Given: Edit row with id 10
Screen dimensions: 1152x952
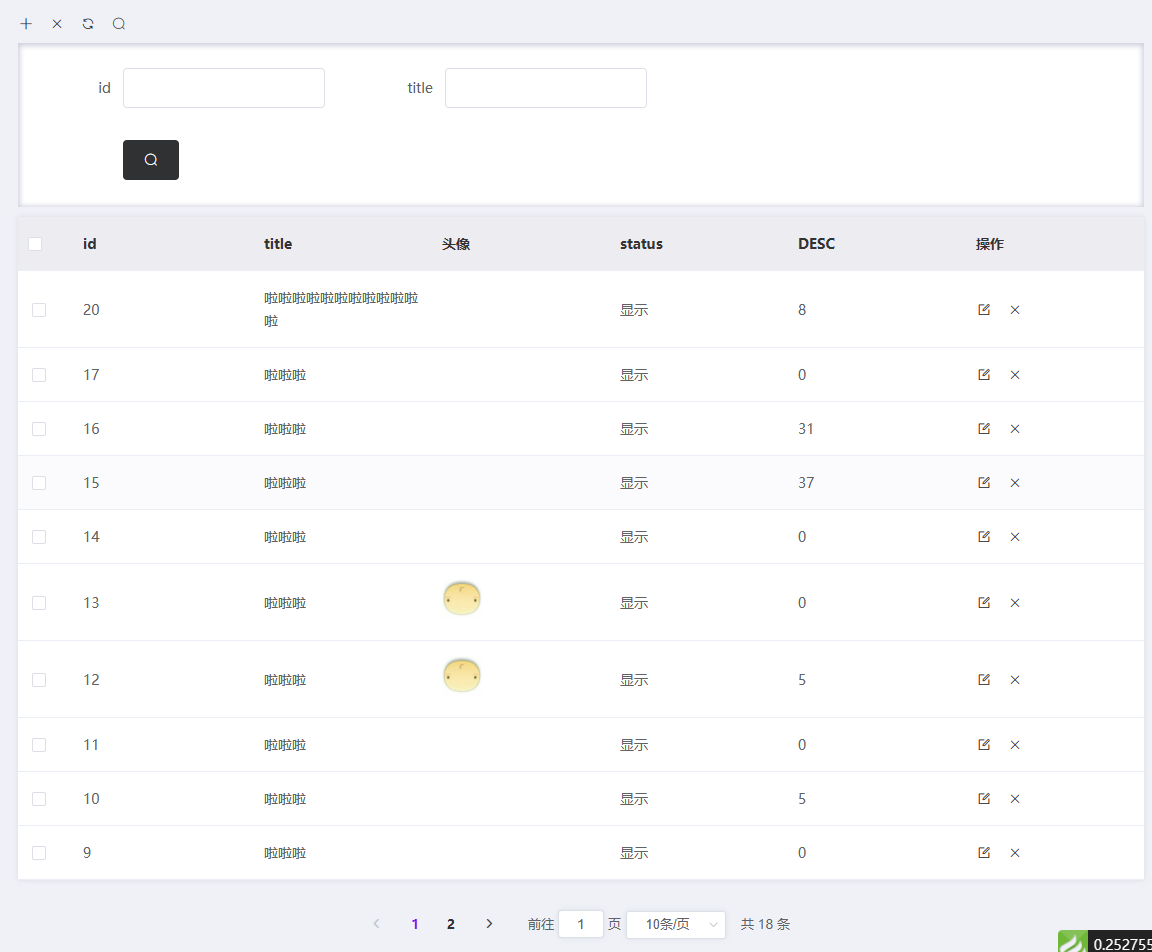Looking at the screenshot, I should tap(984, 798).
